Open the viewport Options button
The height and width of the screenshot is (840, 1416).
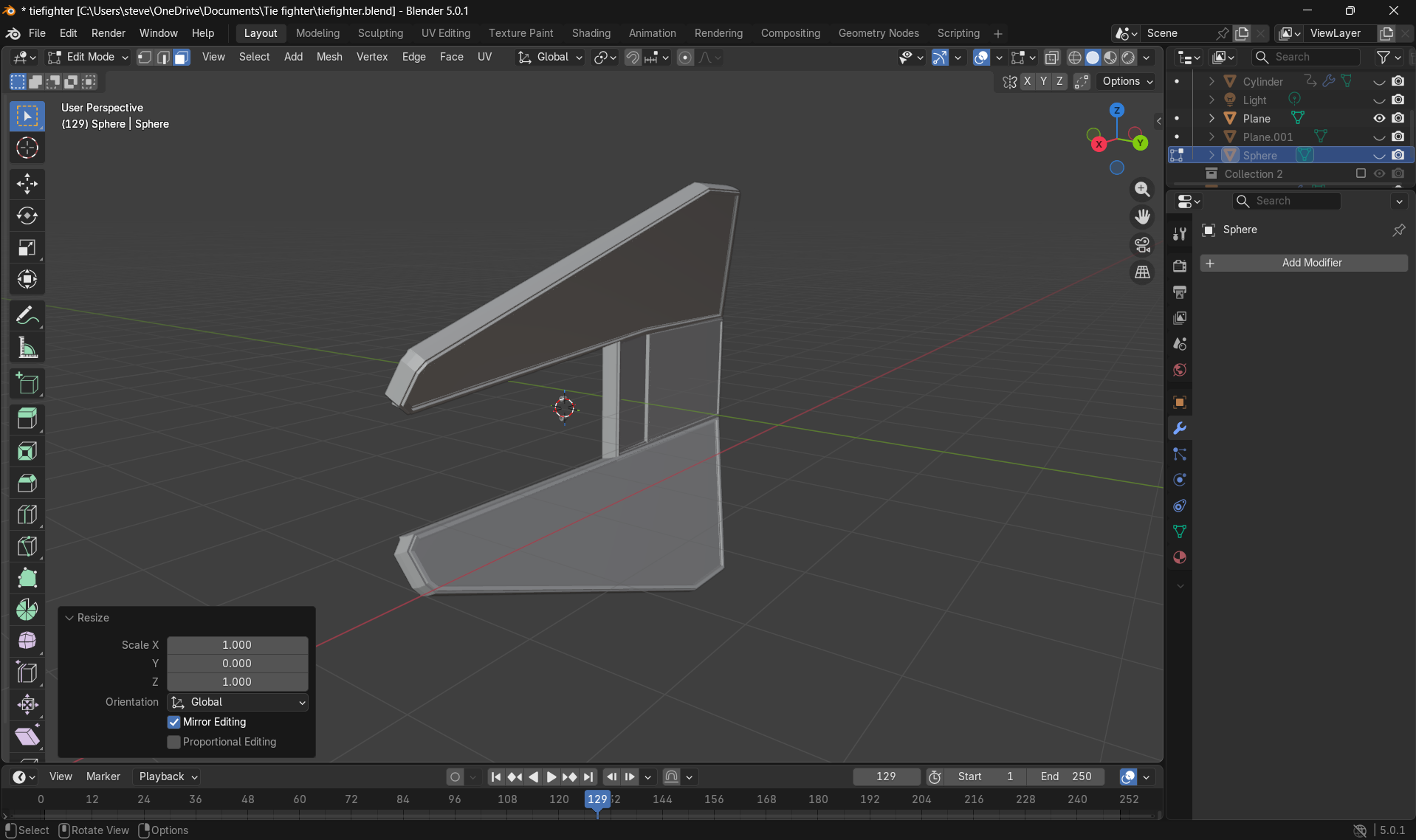[1127, 81]
